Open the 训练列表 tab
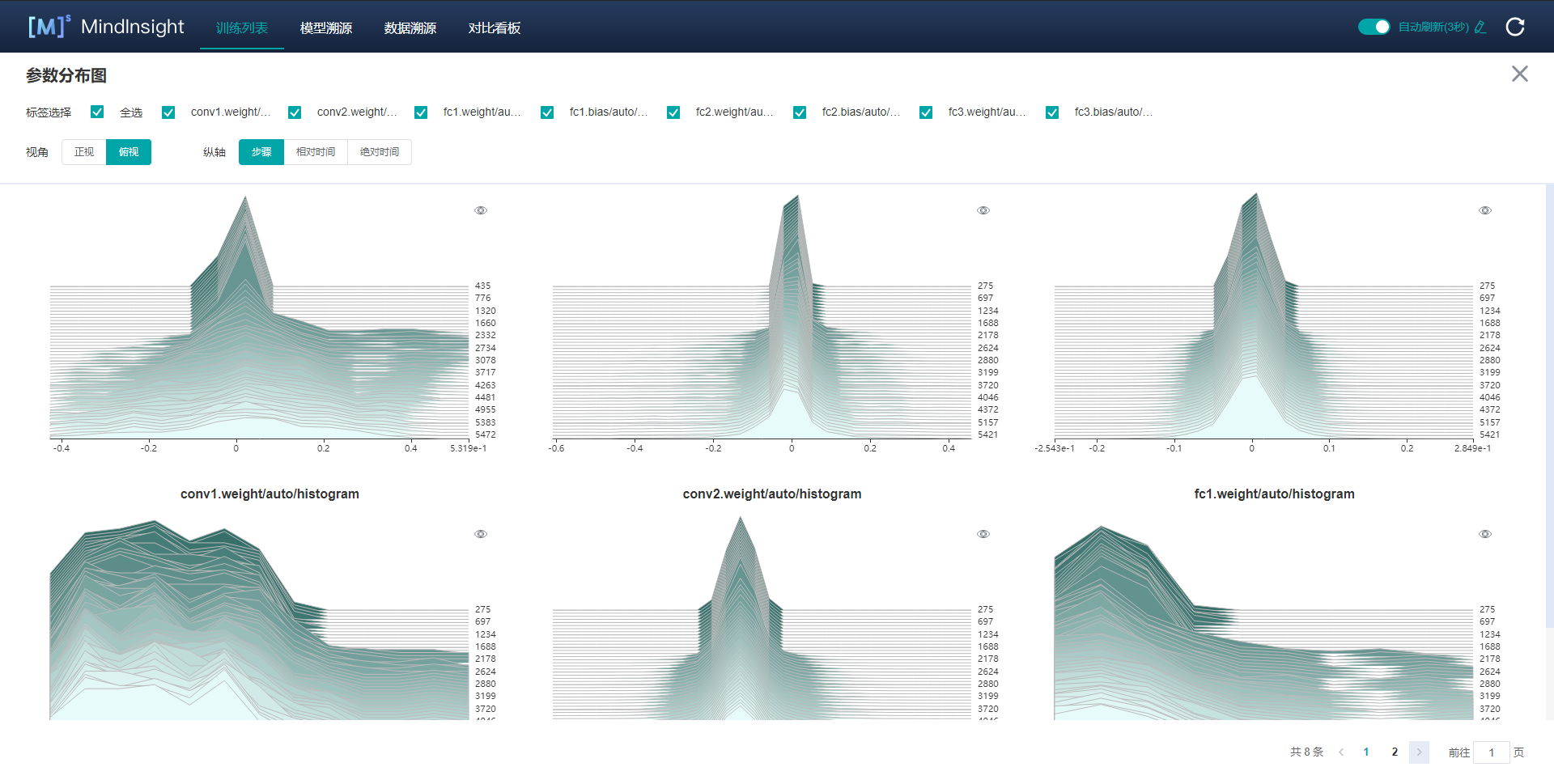Screen dimensions: 1554x784 (242, 28)
